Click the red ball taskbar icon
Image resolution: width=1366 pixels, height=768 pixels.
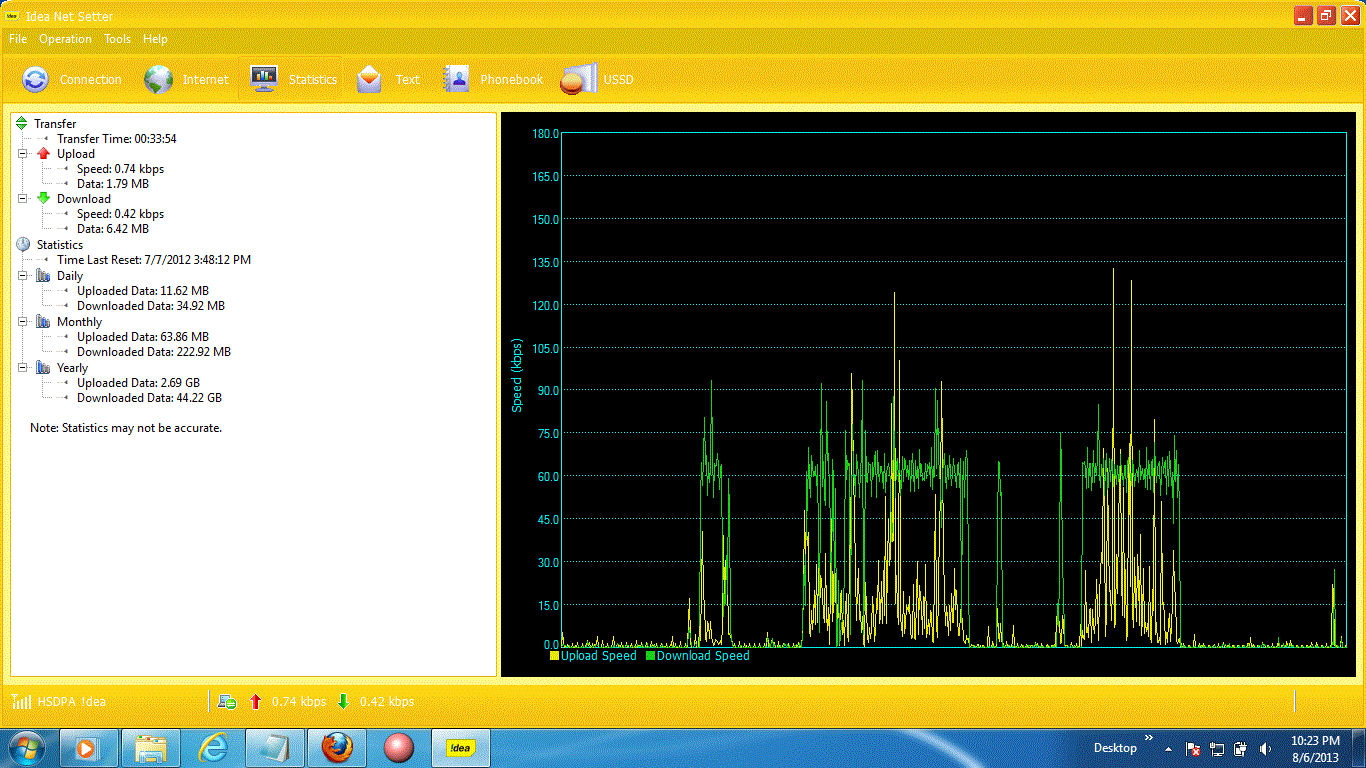click(399, 748)
